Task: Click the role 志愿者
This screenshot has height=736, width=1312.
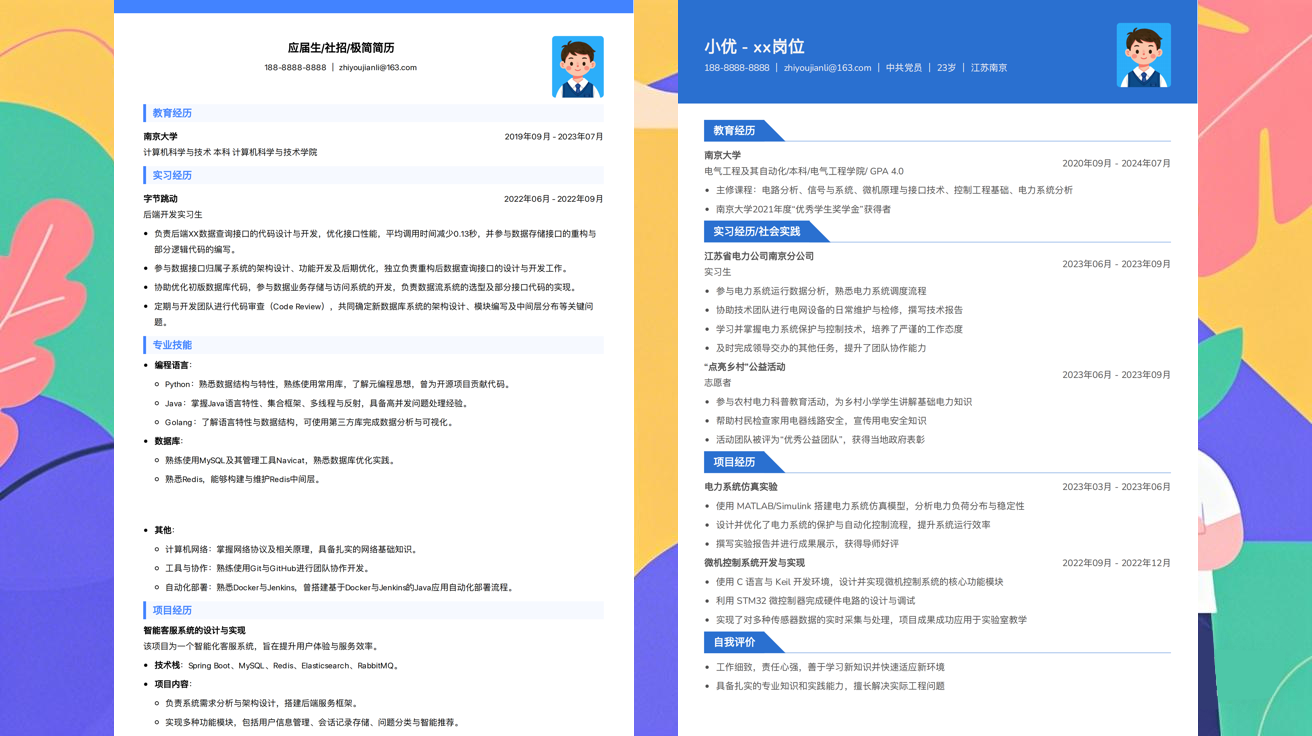Action: (x=718, y=383)
